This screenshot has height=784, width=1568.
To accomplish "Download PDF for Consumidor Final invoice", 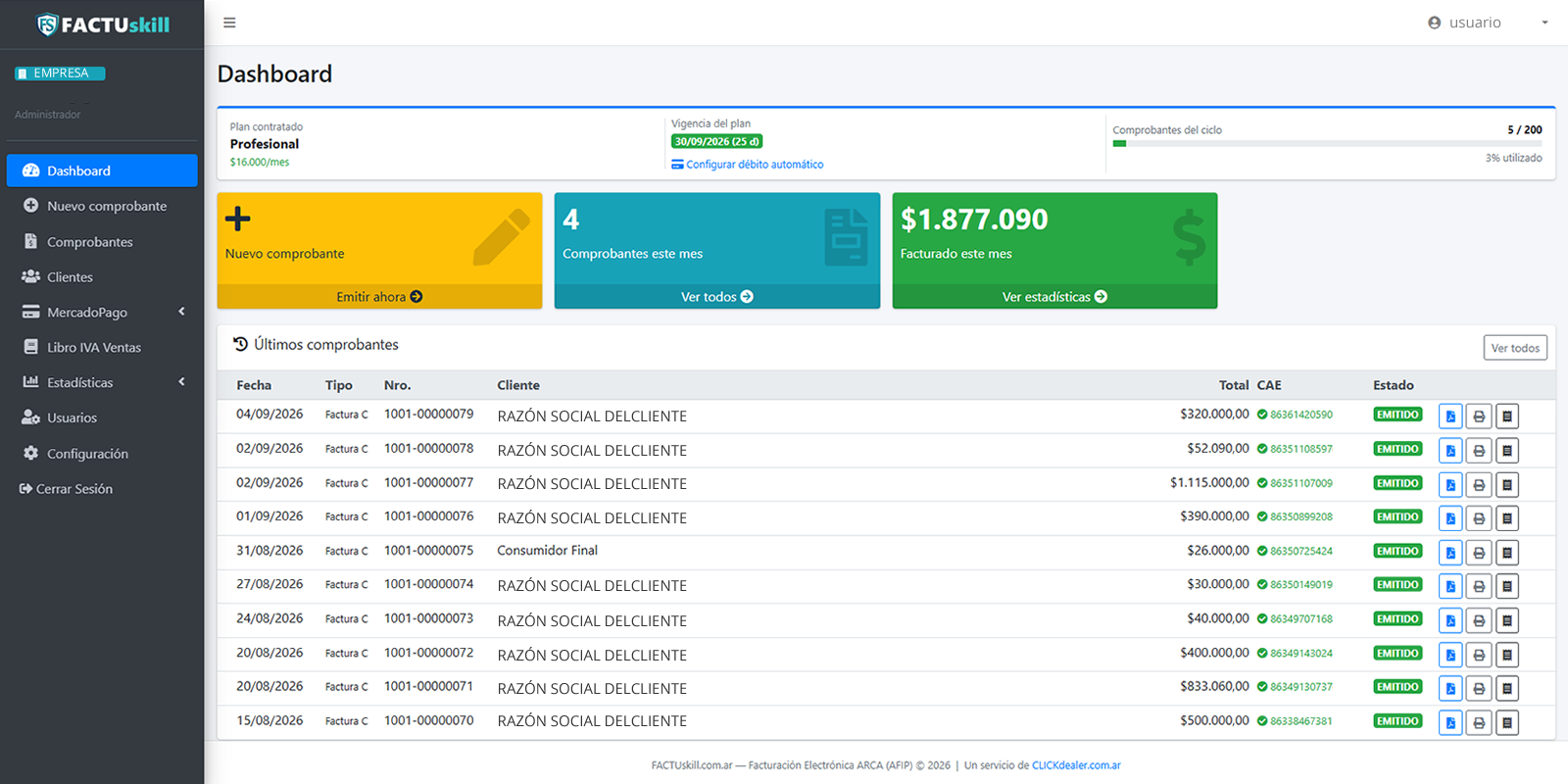I will 1450,553.
